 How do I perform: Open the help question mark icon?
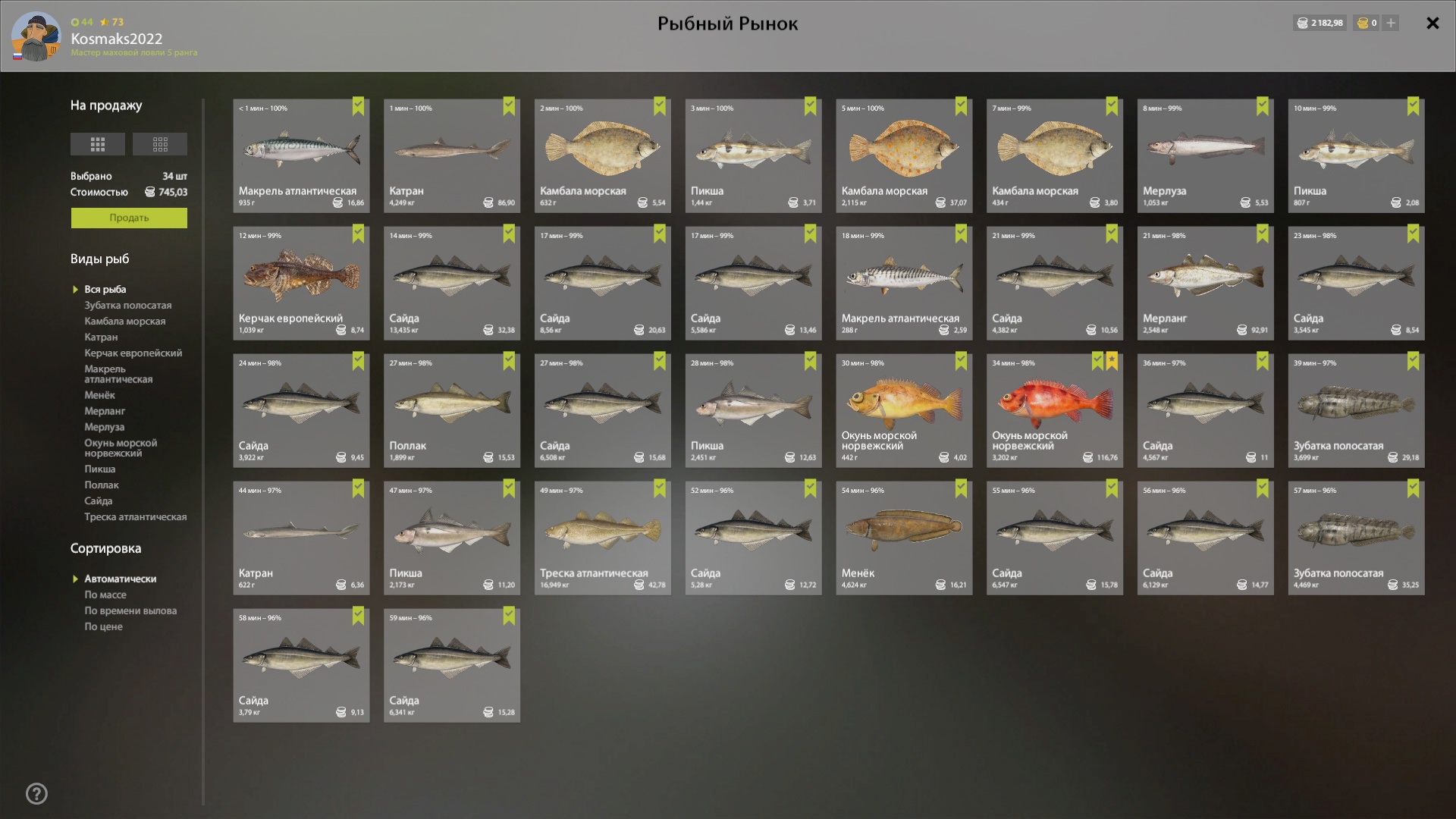pos(36,794)
